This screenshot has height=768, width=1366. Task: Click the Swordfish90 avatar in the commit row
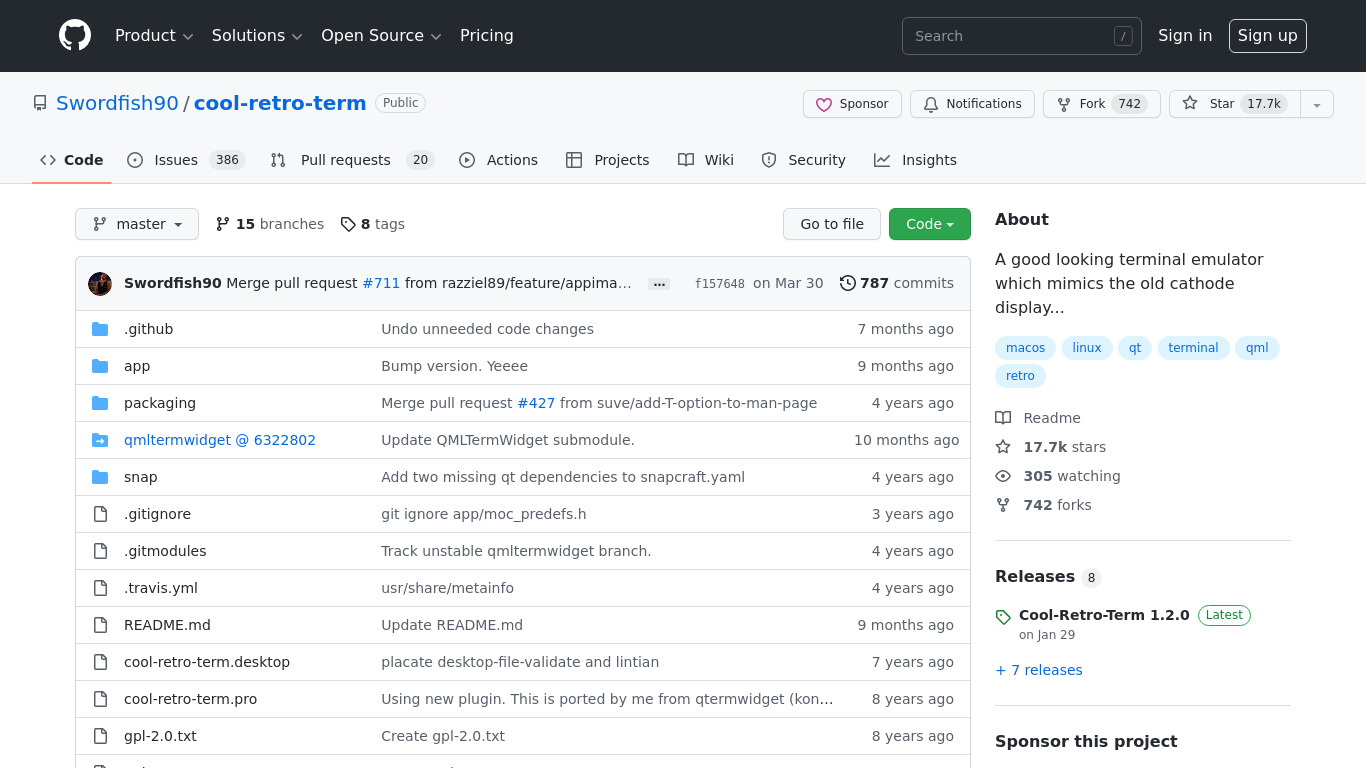pos(100,284)
